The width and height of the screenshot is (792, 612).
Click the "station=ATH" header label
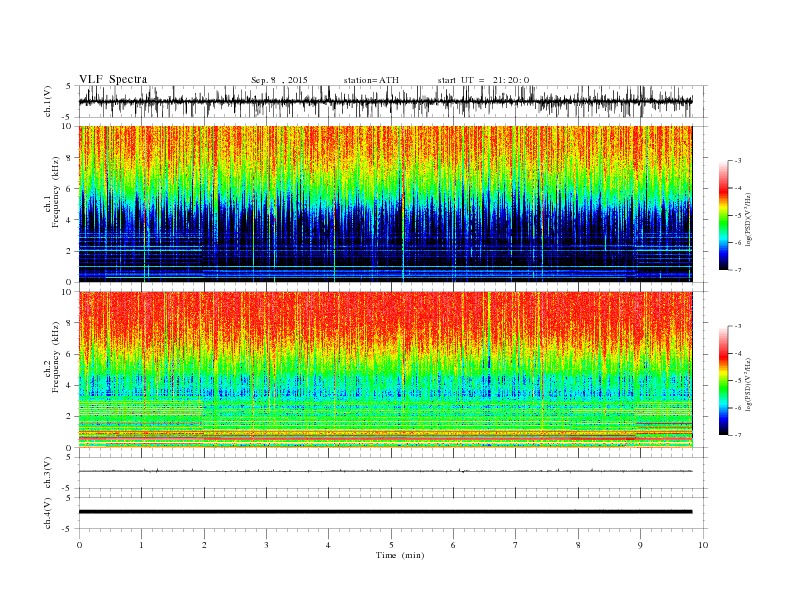tap(371, 80)
